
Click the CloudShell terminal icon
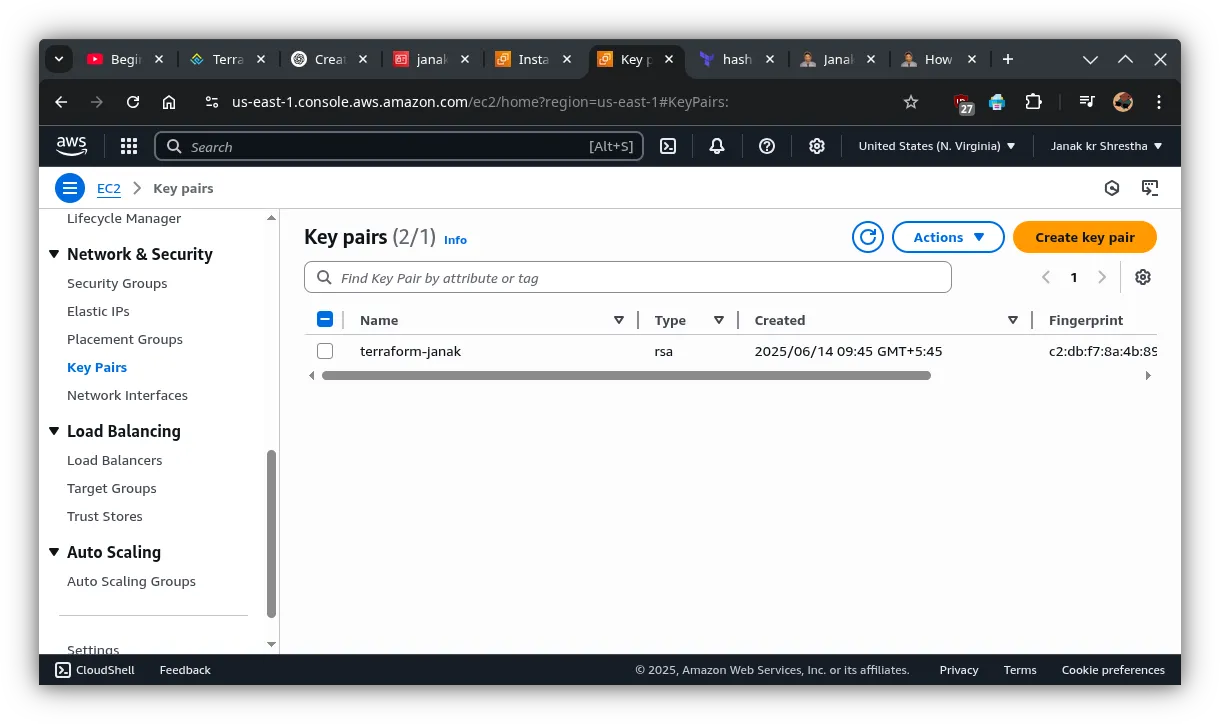(x=668, y=146)
